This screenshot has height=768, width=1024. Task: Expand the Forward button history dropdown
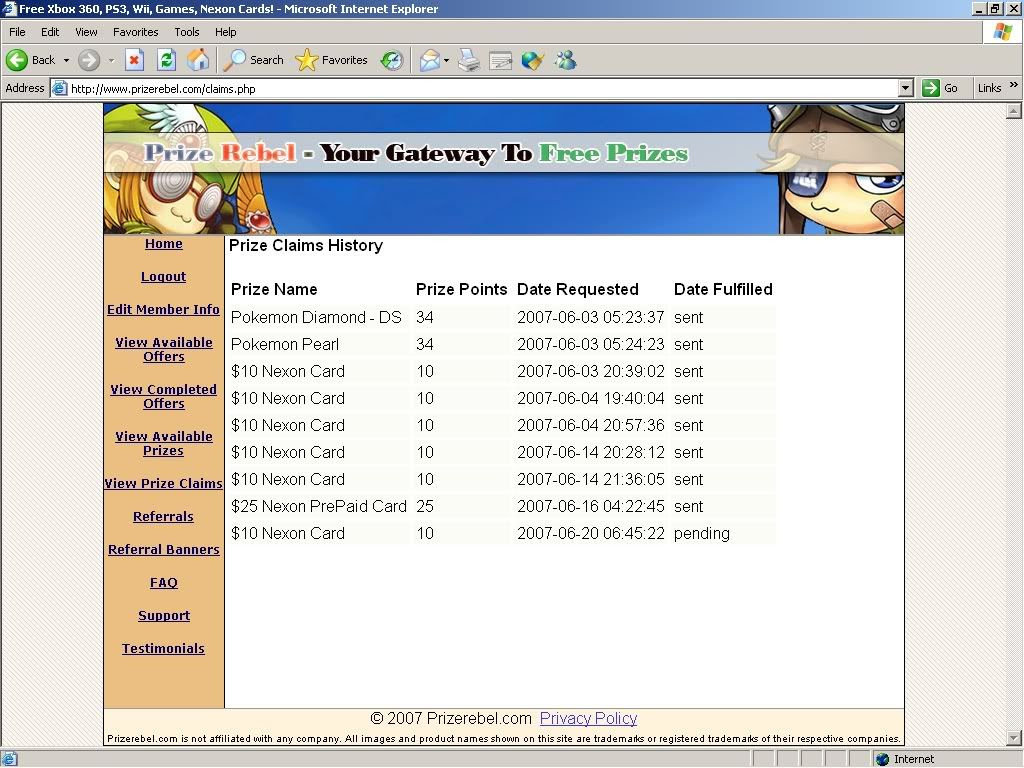click(111, 60)
